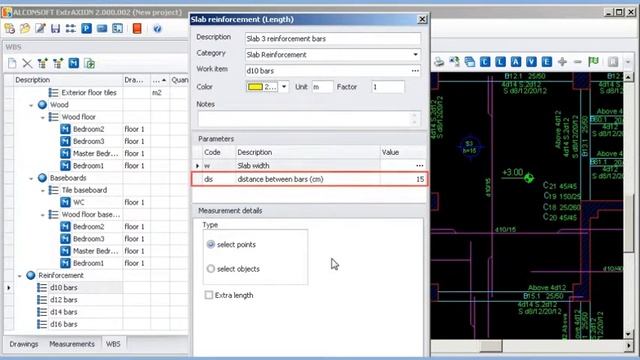Click the green flag icon in drawing toolbar
Image resolution: width=640 pixels, height=360 pixels.
click(593, 62)
